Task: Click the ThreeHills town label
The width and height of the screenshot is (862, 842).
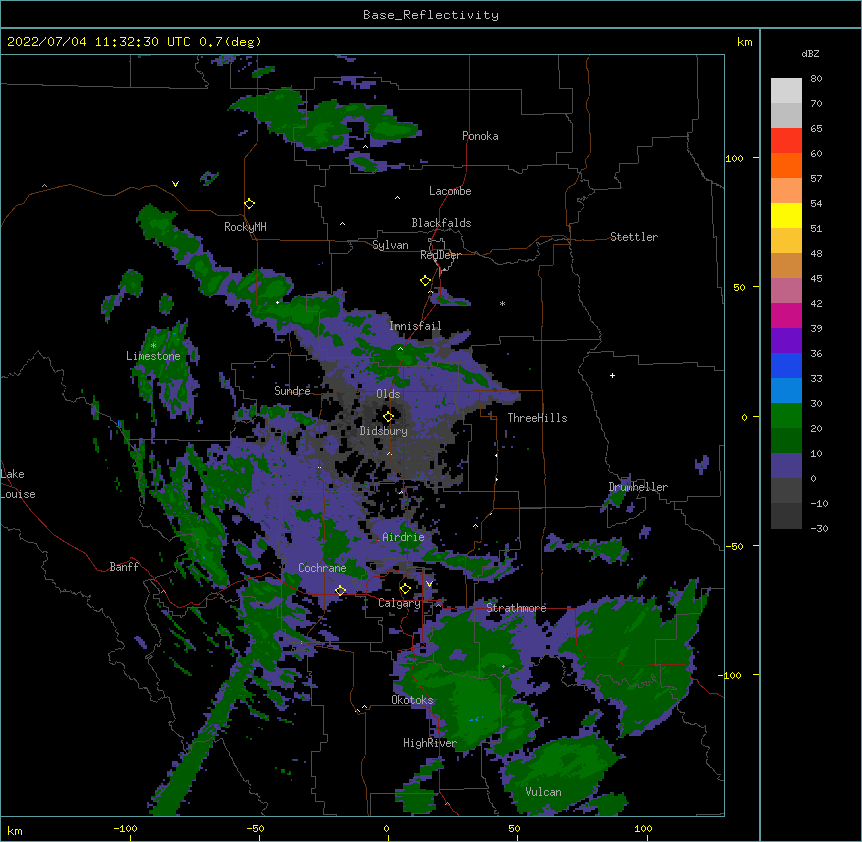Action: [537, 418]
